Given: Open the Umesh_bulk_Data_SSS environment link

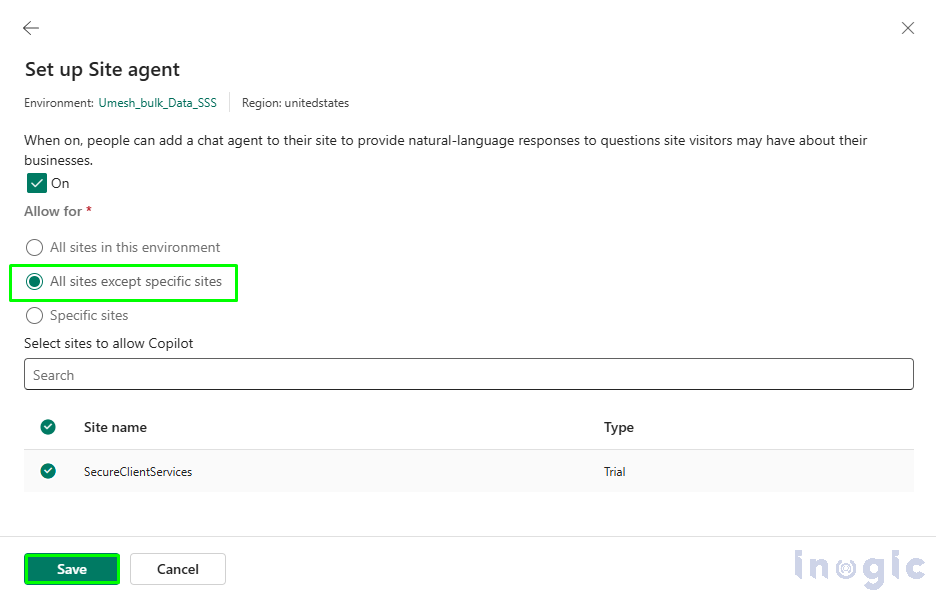Looking at the screenshot, I should point(158,103).
